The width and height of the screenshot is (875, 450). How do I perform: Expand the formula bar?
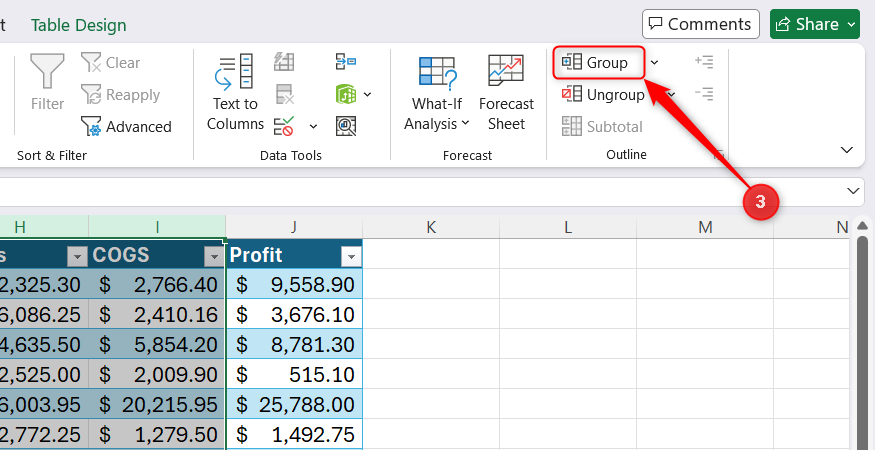(x=853, y=191)
